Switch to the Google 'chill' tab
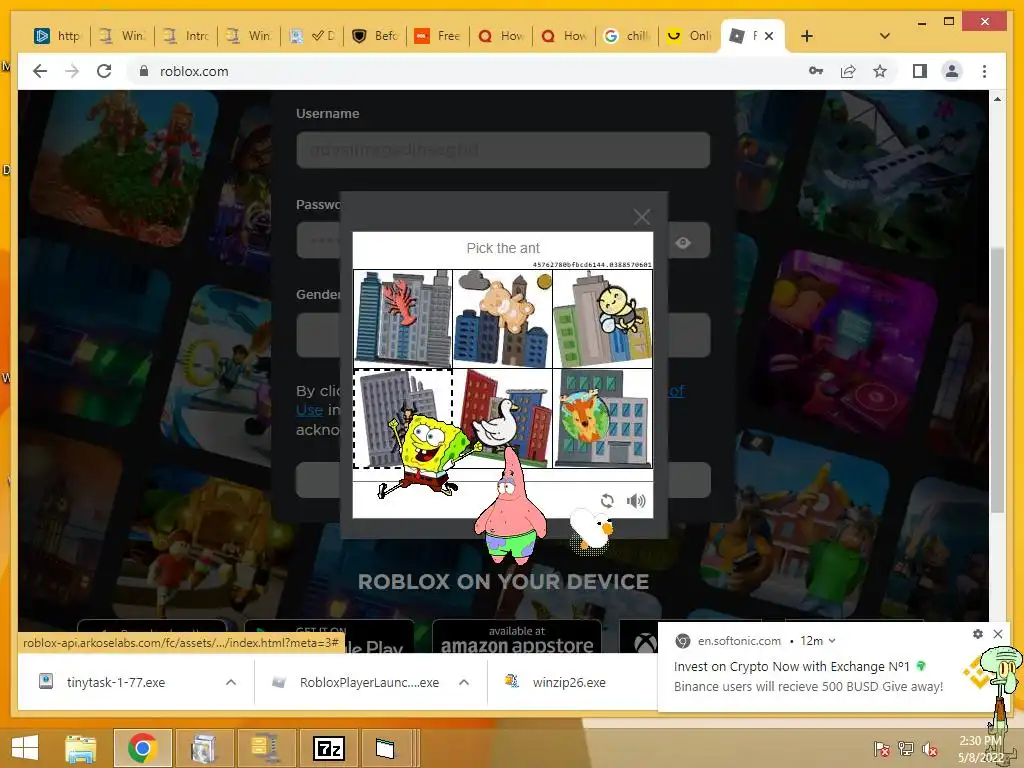The width and height of the screenshot is (1024, 768). (x=626, y=36)
